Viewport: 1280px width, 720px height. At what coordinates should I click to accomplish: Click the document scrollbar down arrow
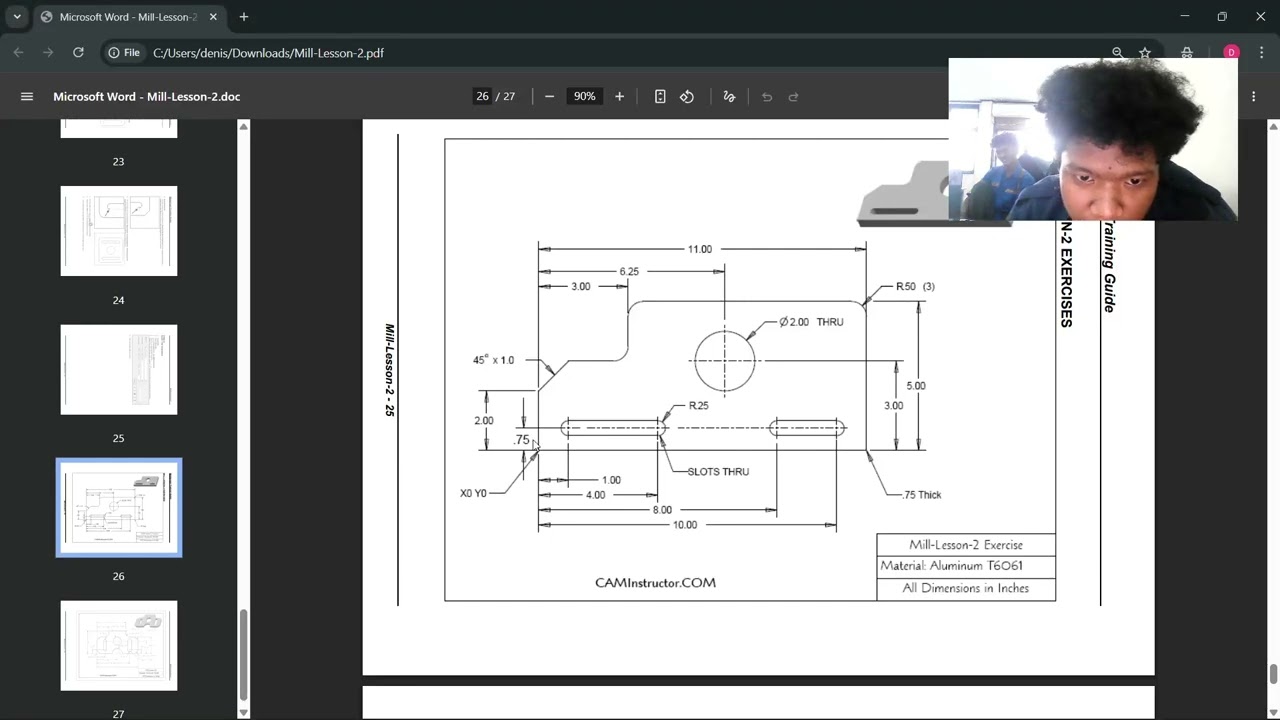[1273, 712]
